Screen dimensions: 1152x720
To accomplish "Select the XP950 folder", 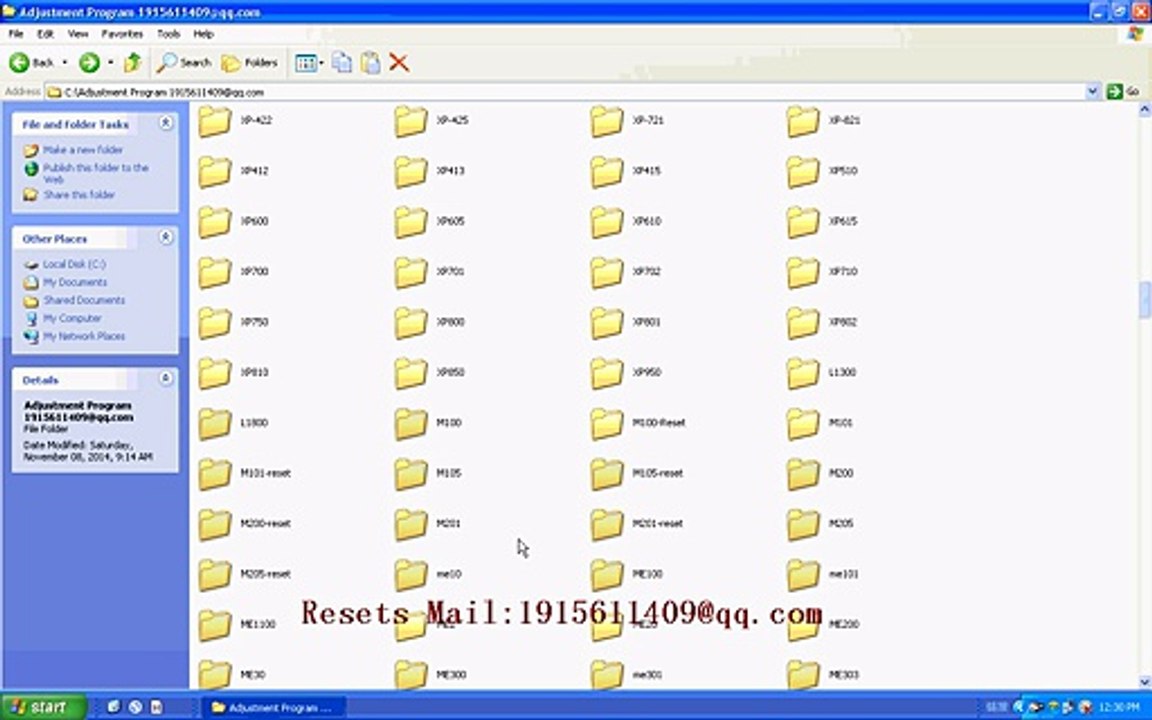I will pos(626,373).
